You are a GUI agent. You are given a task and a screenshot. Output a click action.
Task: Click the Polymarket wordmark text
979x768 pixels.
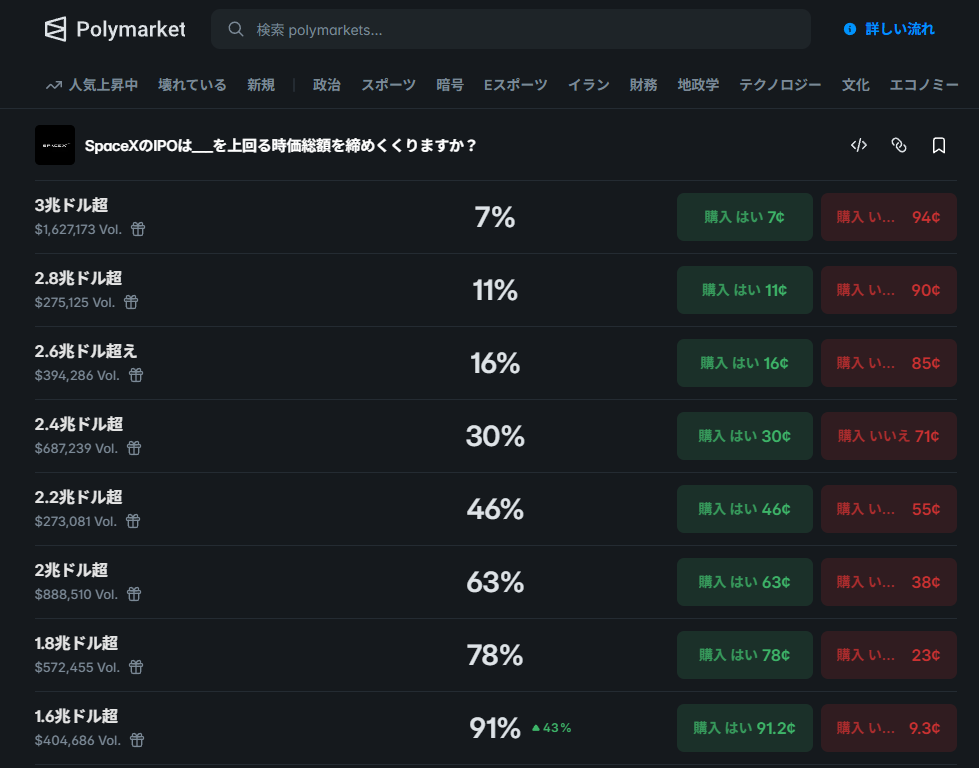pyautogui.click(x=130, y=29)
